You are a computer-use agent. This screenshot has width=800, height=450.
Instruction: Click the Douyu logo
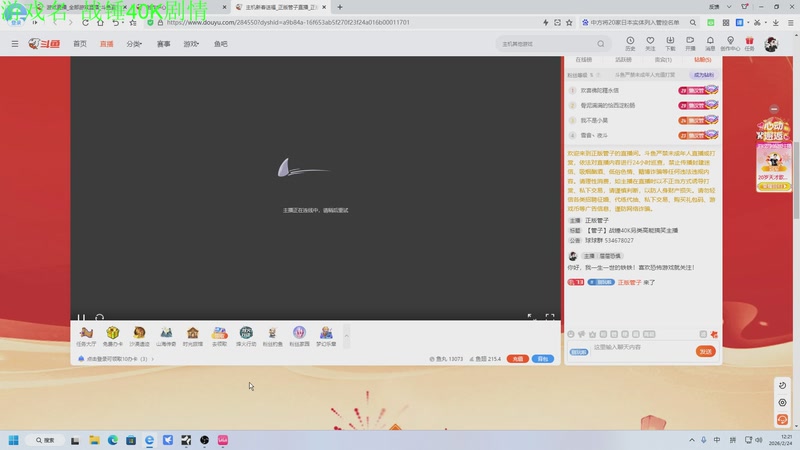click(44, 44)
